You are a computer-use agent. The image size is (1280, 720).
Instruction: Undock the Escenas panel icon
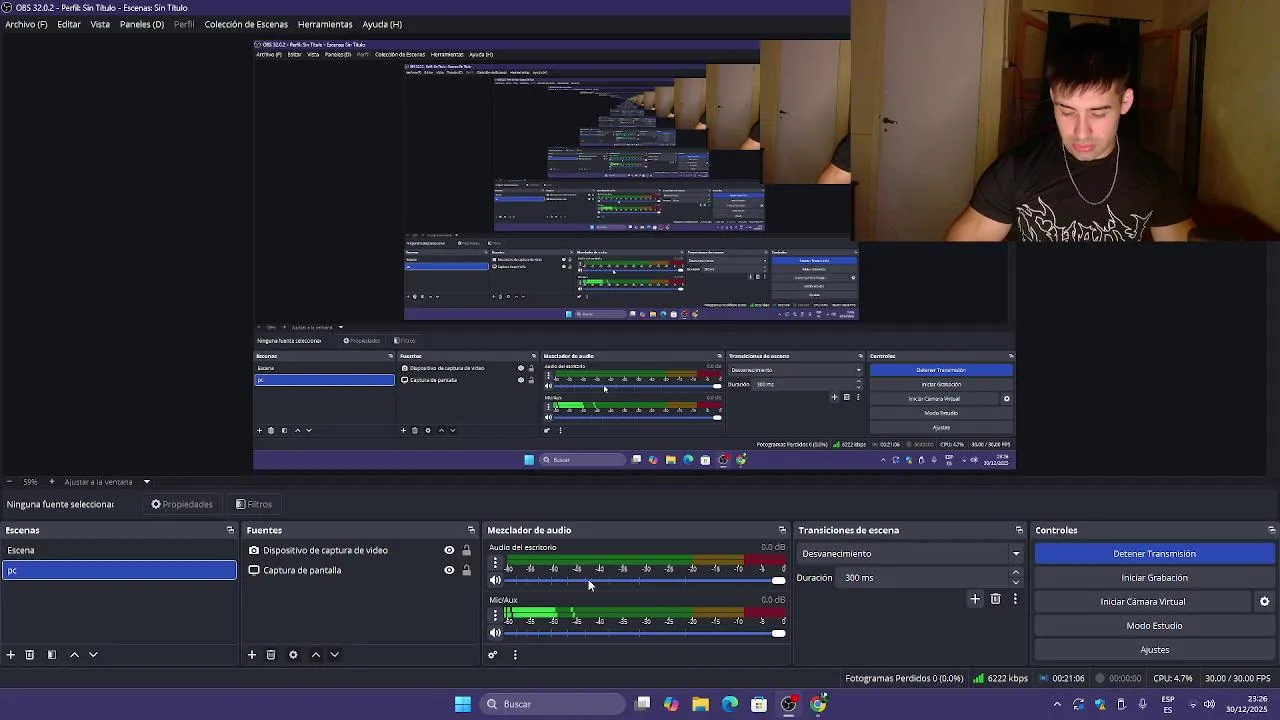(230, 530)
